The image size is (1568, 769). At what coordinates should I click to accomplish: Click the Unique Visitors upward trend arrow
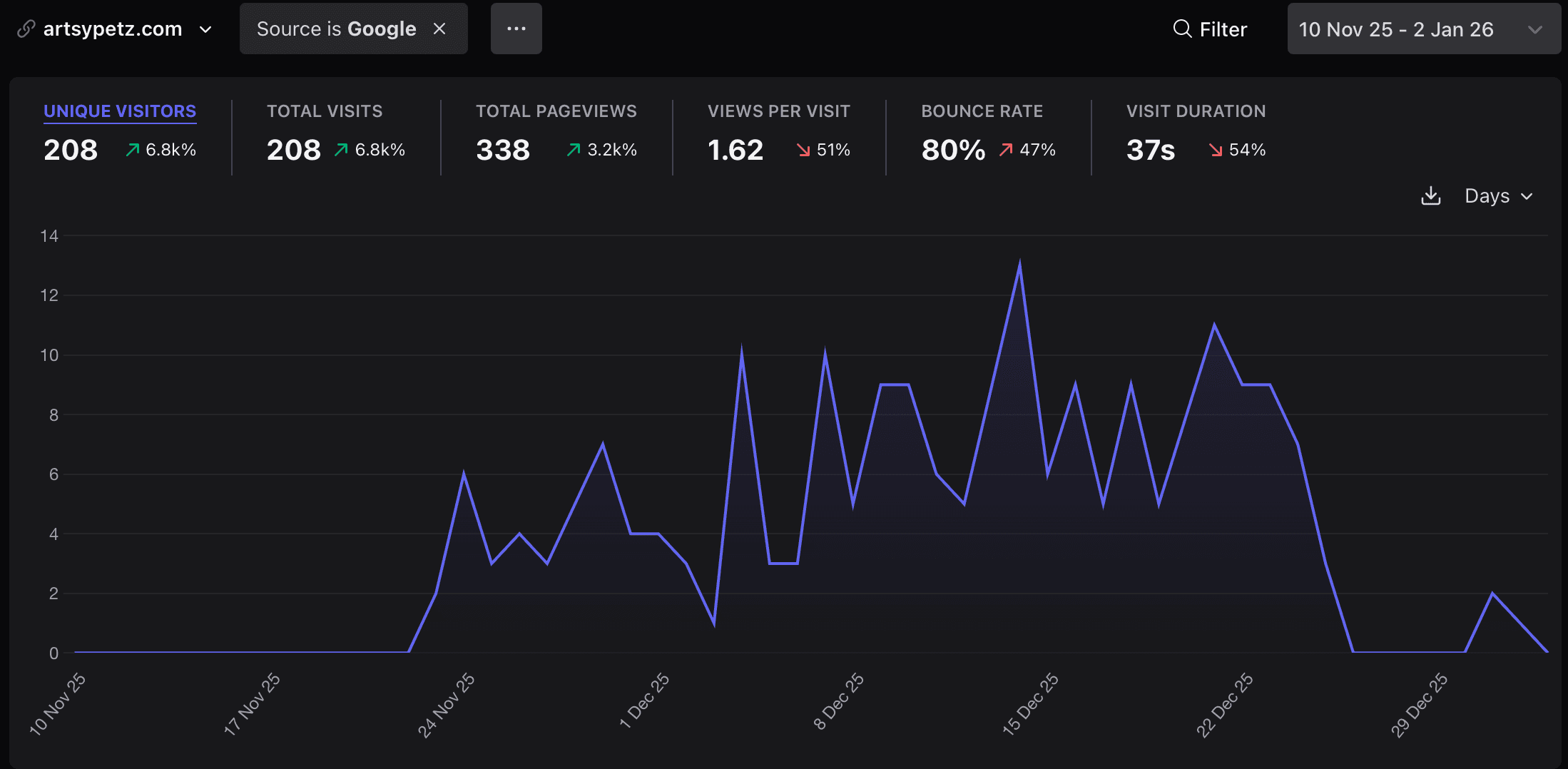pos(133,150)
